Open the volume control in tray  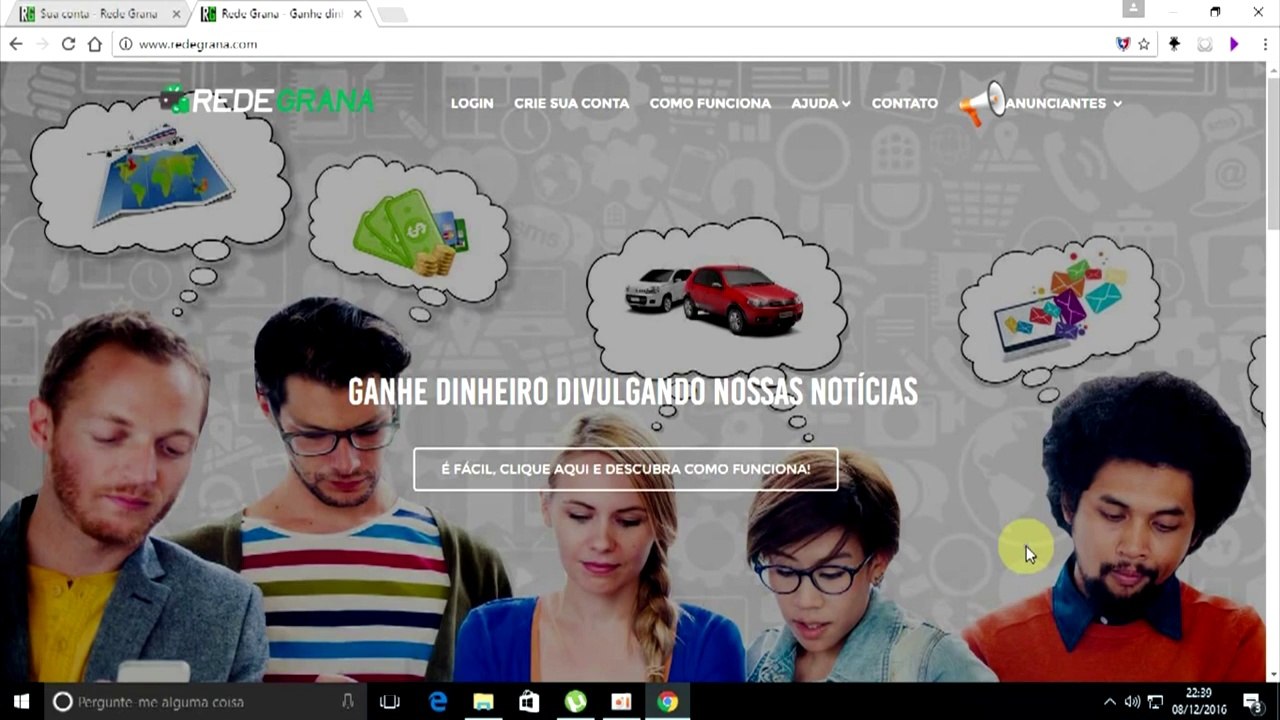click(x=1132, y=702)
